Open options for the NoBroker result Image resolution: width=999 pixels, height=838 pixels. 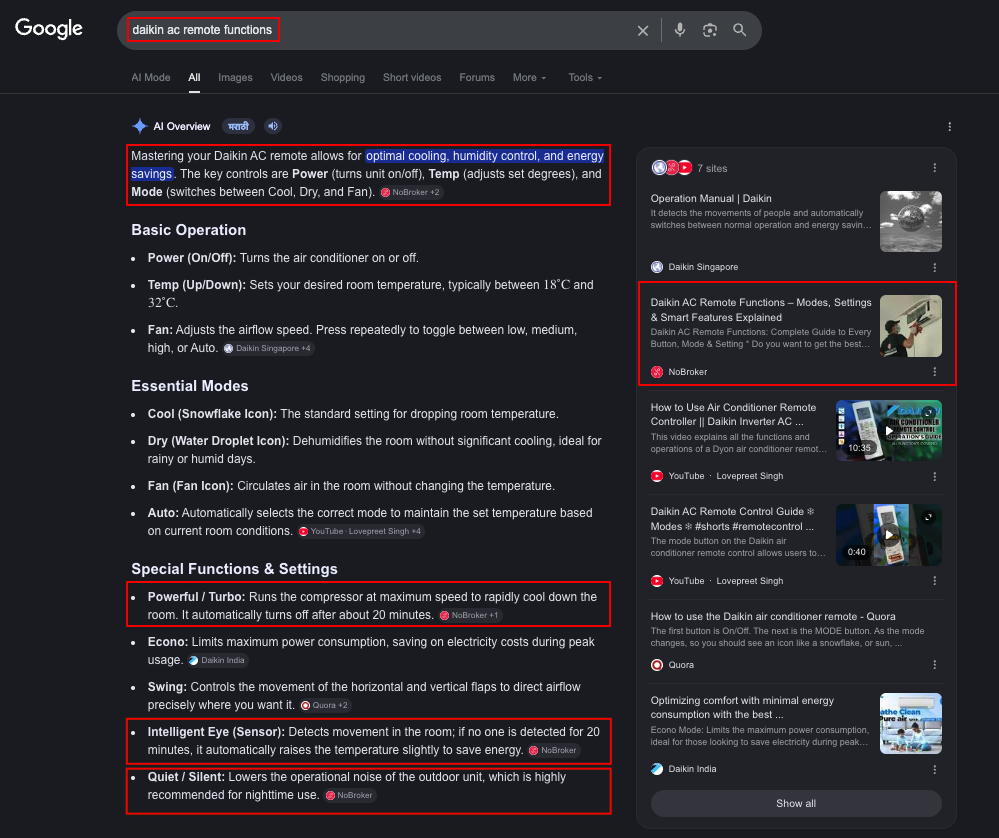click(x=935, y=372)
